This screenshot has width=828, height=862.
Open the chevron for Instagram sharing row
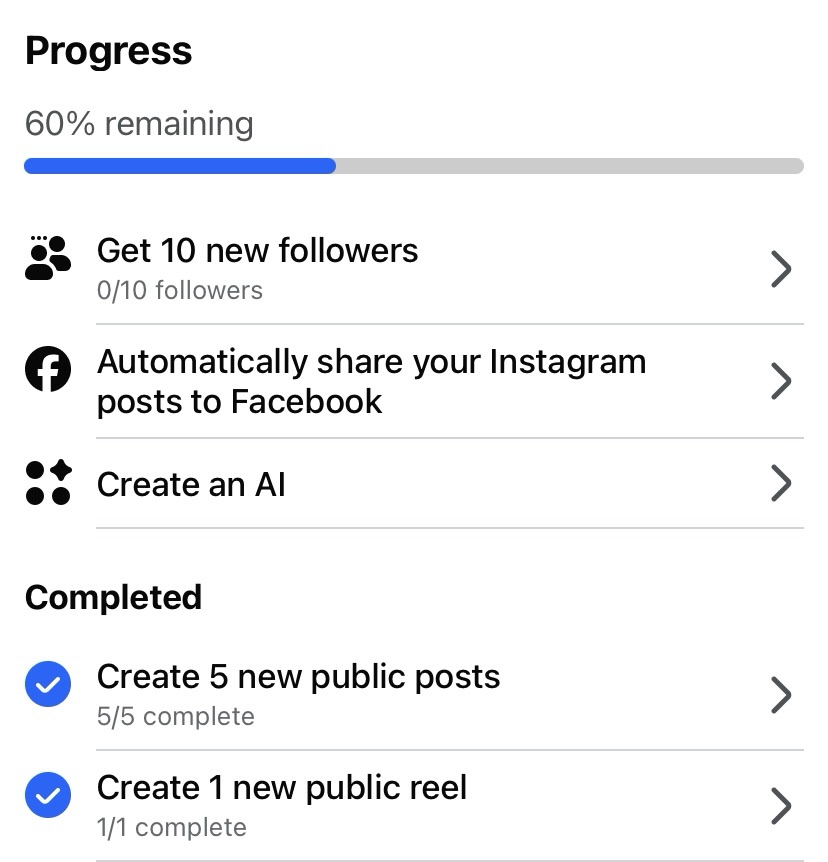tap(781, 381)
